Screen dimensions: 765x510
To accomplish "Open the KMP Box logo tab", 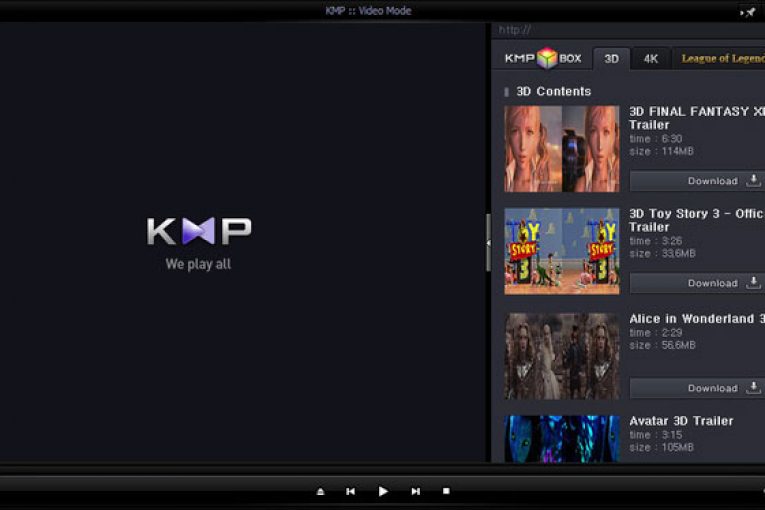I will coord(543,59).
